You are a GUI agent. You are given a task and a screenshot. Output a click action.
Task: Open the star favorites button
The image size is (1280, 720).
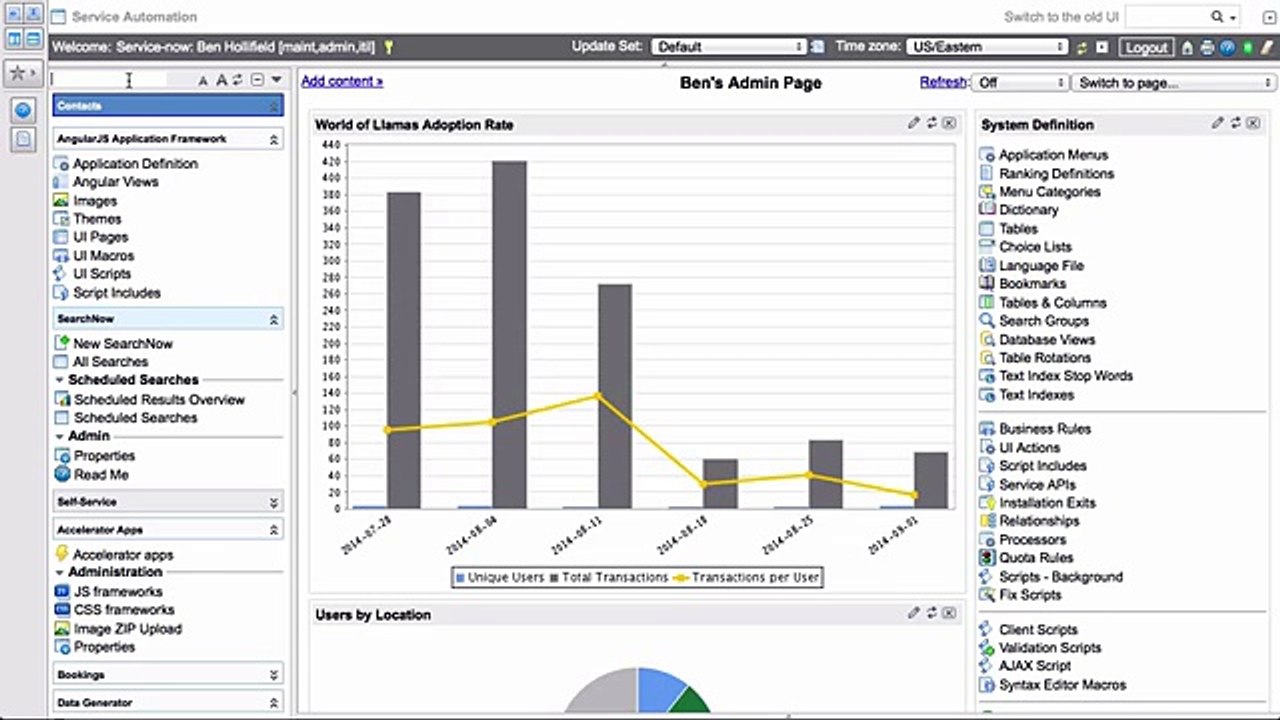click(23, 73)
